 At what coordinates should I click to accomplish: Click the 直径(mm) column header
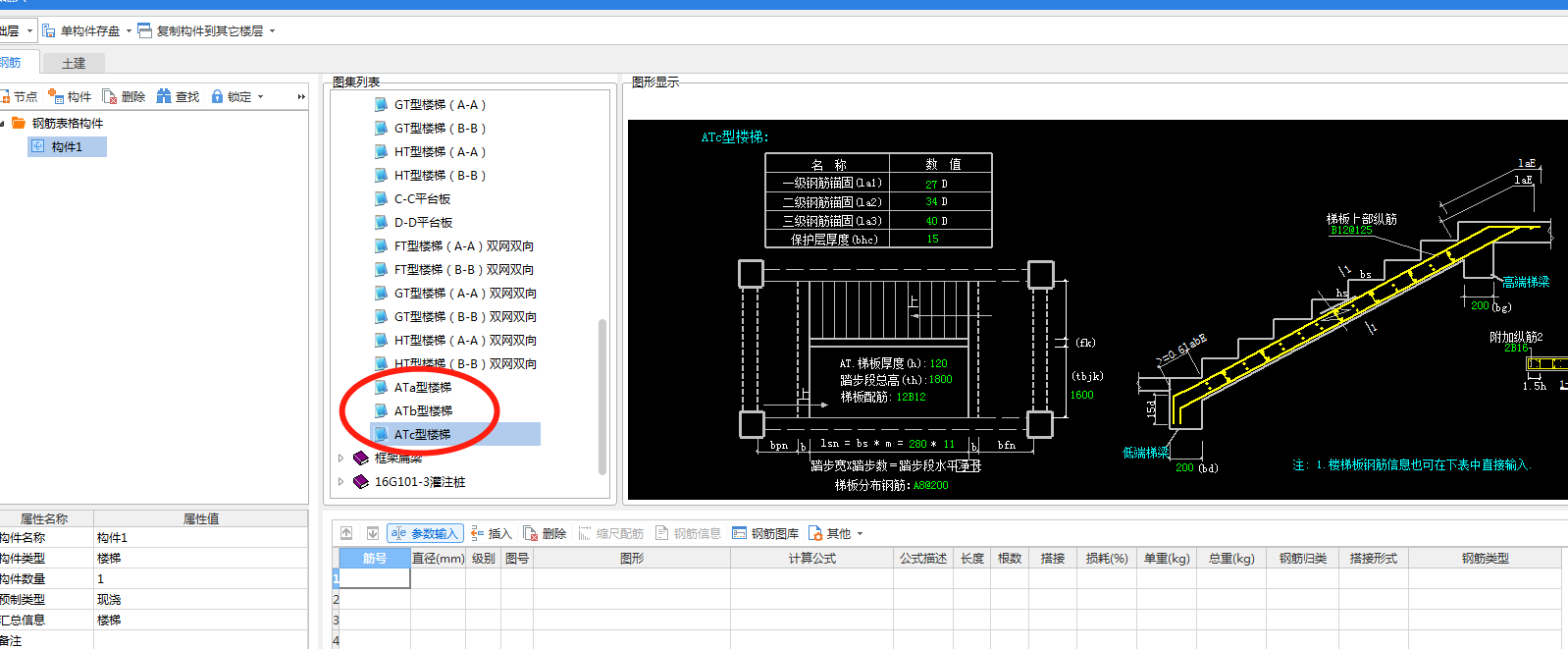438,559
